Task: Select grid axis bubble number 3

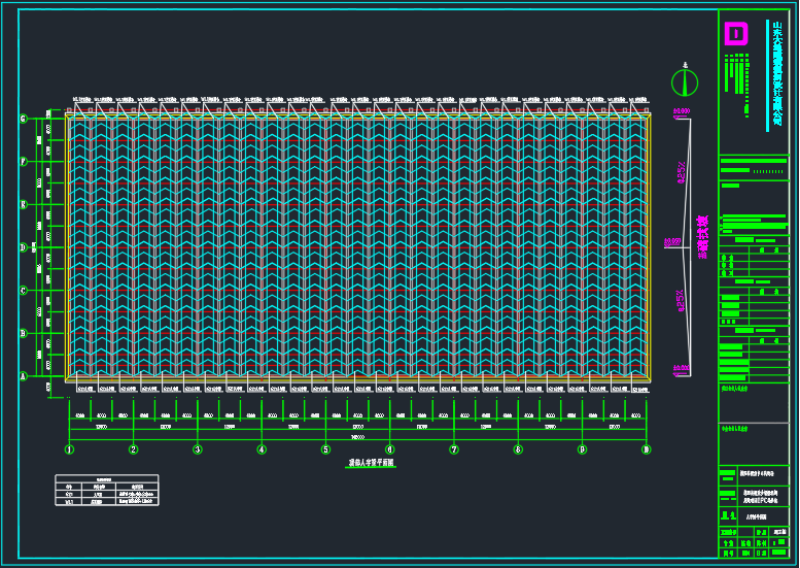Action: [x=197, y=450]
